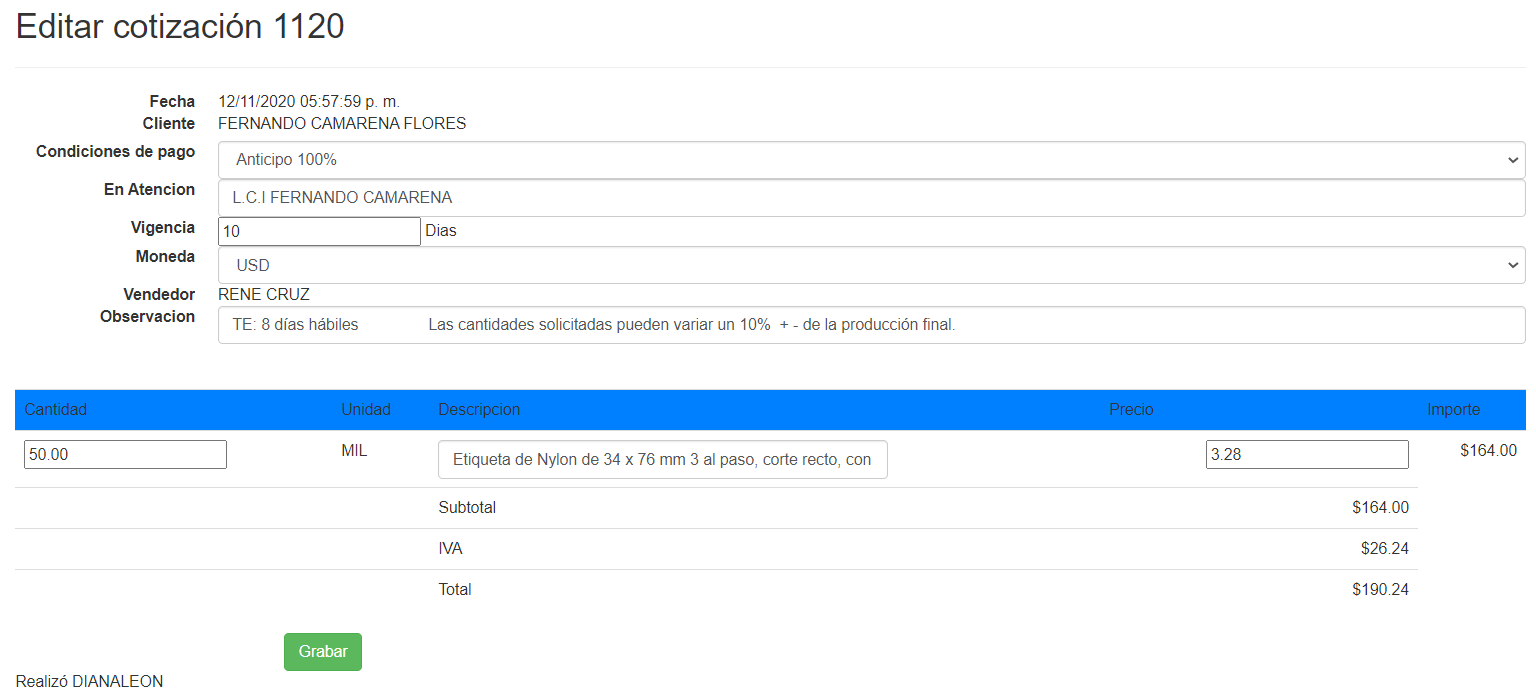
Task: Click the Total amount $190.24
Action: pos(1380,590)
